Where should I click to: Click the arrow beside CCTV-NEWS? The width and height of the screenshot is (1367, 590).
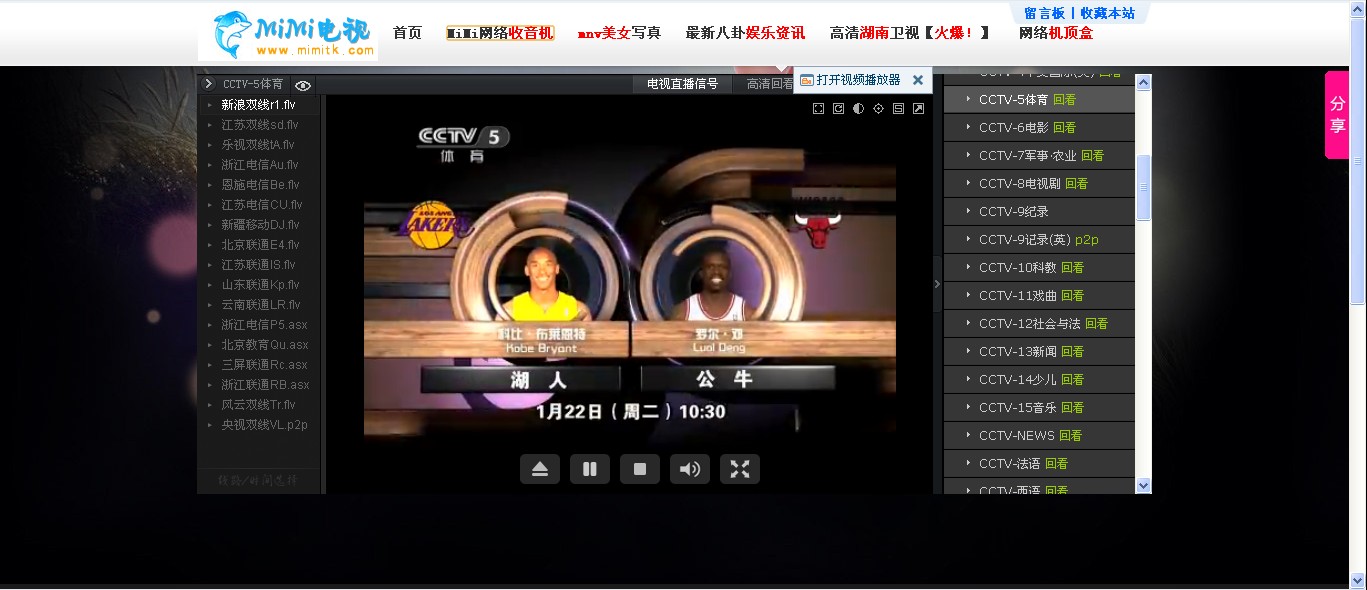pos(968,435)
